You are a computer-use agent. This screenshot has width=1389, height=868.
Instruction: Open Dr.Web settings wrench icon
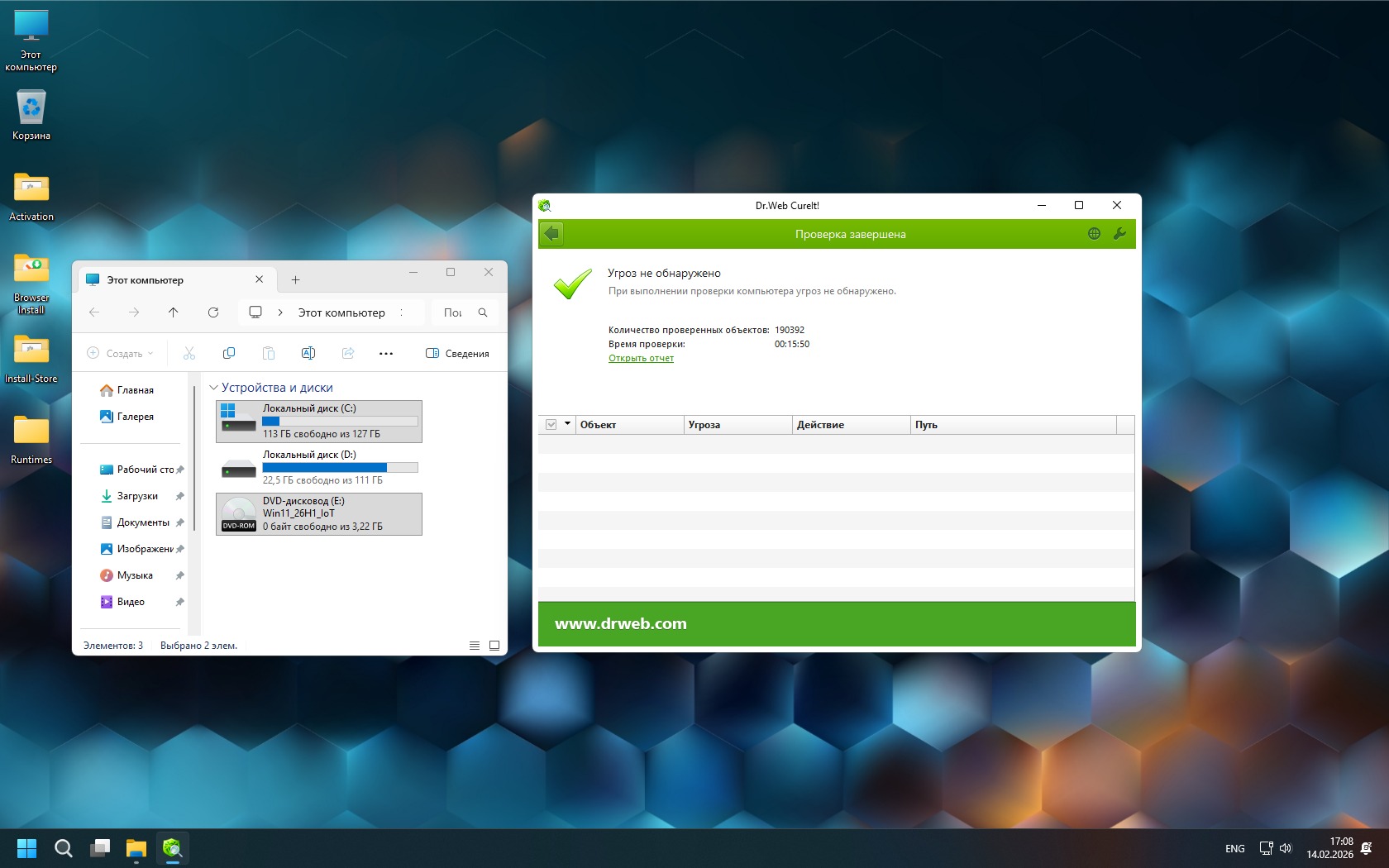[x=1119, y=234]
